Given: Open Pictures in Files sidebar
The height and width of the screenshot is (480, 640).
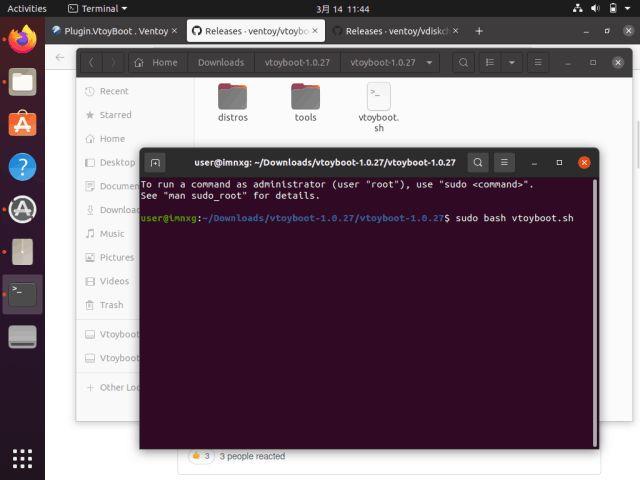Looking at the screenshot, I should tap(110, 257).
